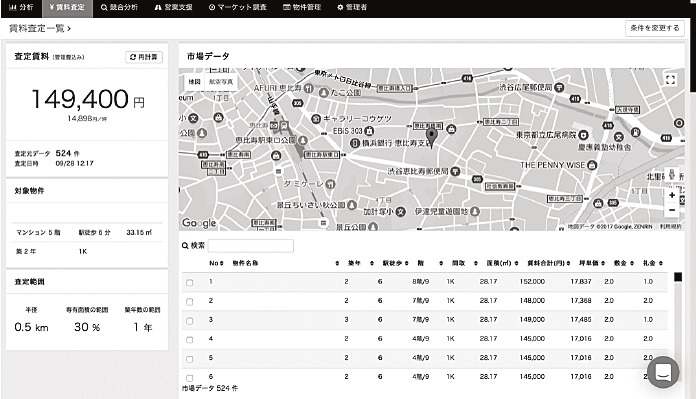696x399 pixels.
Task: Tick the checkbox for row 5
Action: pyautogui.click(x=190, y=359)
